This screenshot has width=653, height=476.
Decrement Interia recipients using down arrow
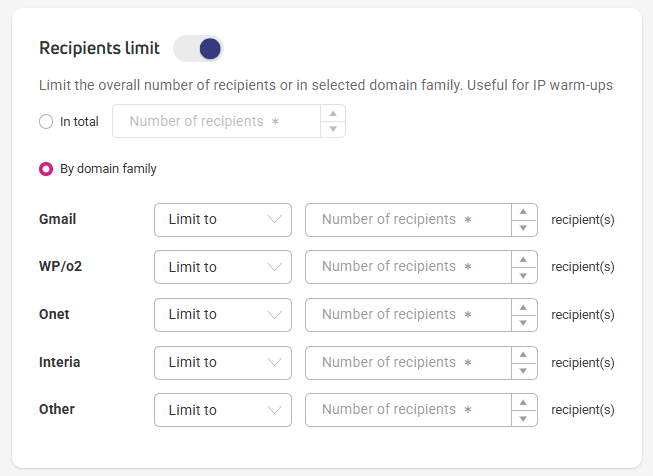coord(524,371)
